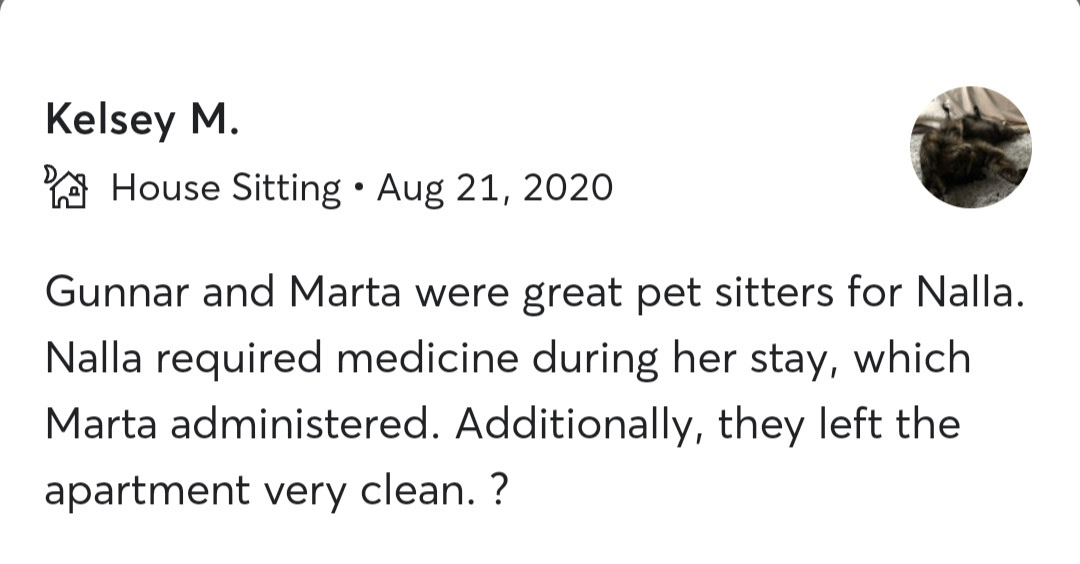Click Nalla at end of first line
The image size is (1080, 564).
click(969, 291)
